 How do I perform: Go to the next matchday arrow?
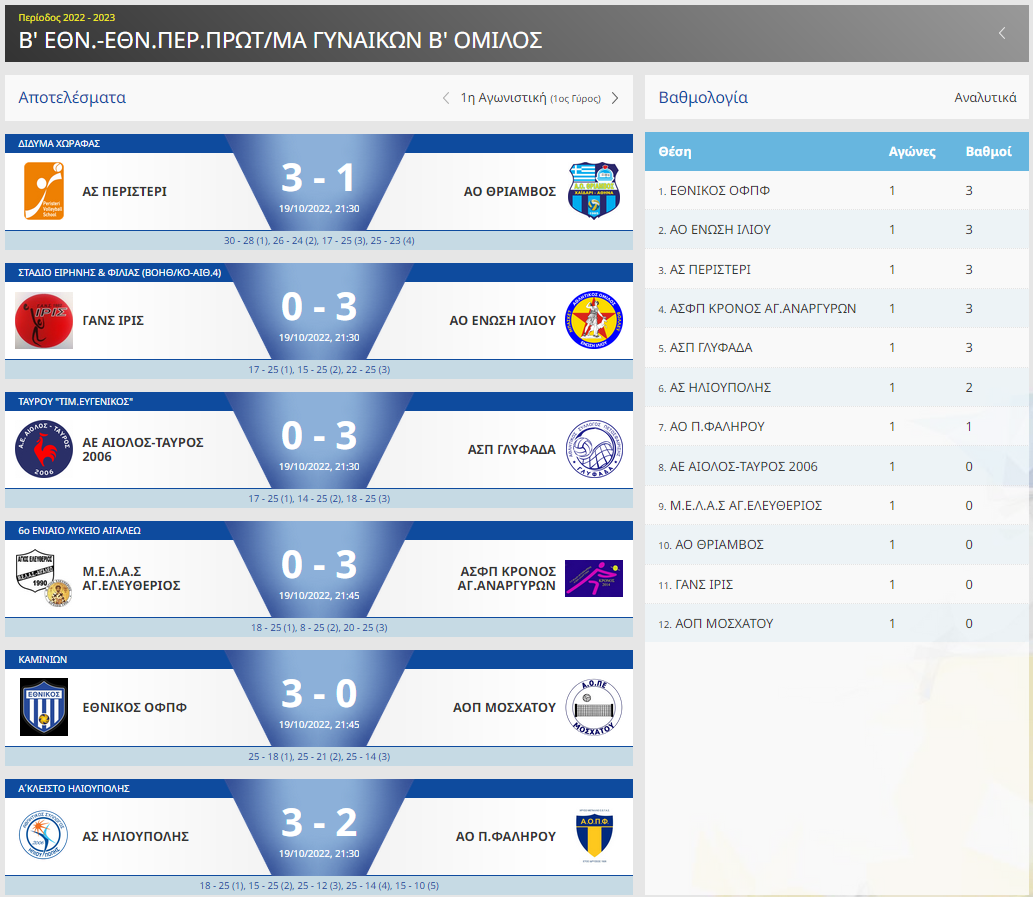[x=615, y=98]
